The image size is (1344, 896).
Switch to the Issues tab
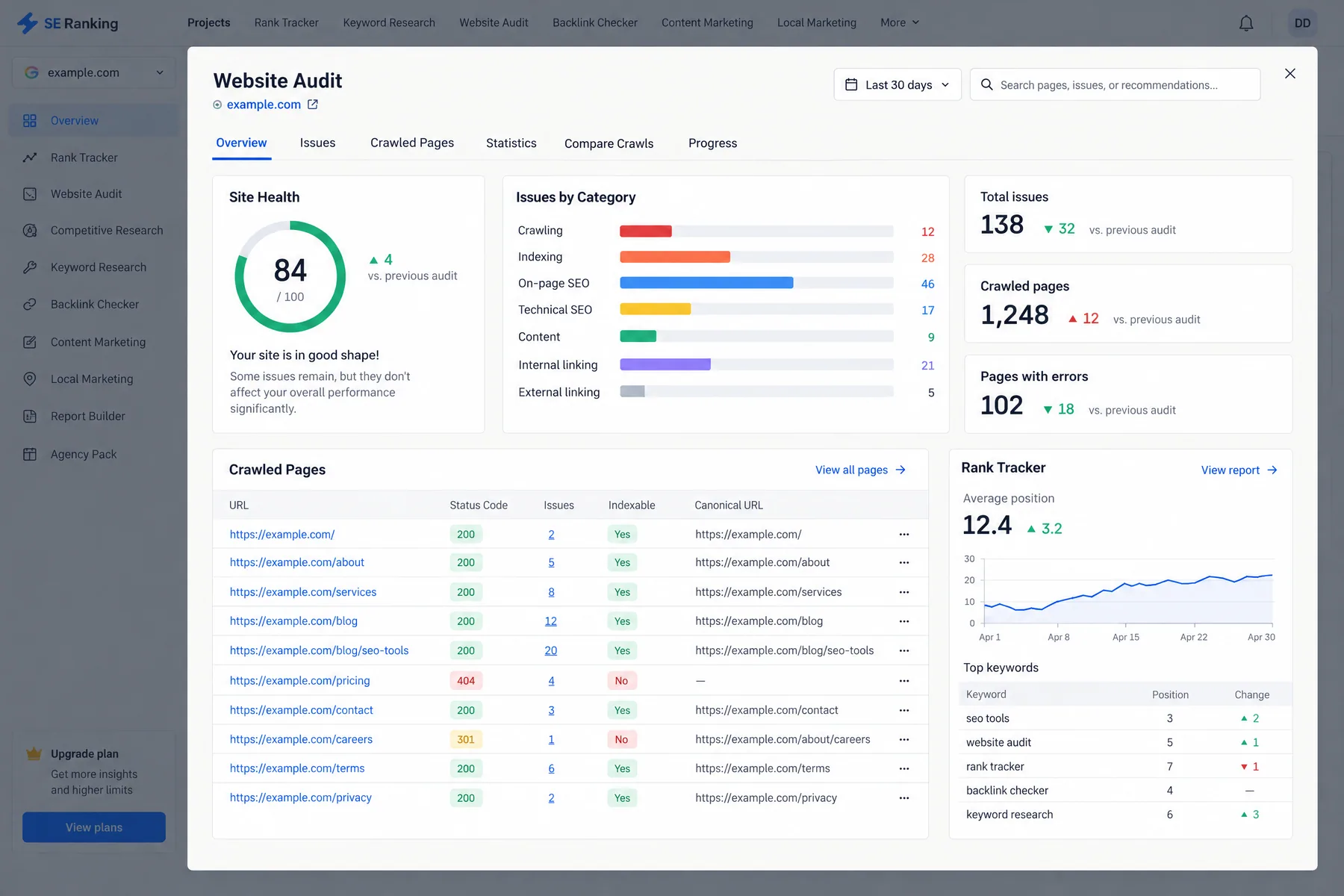(317, 143)
